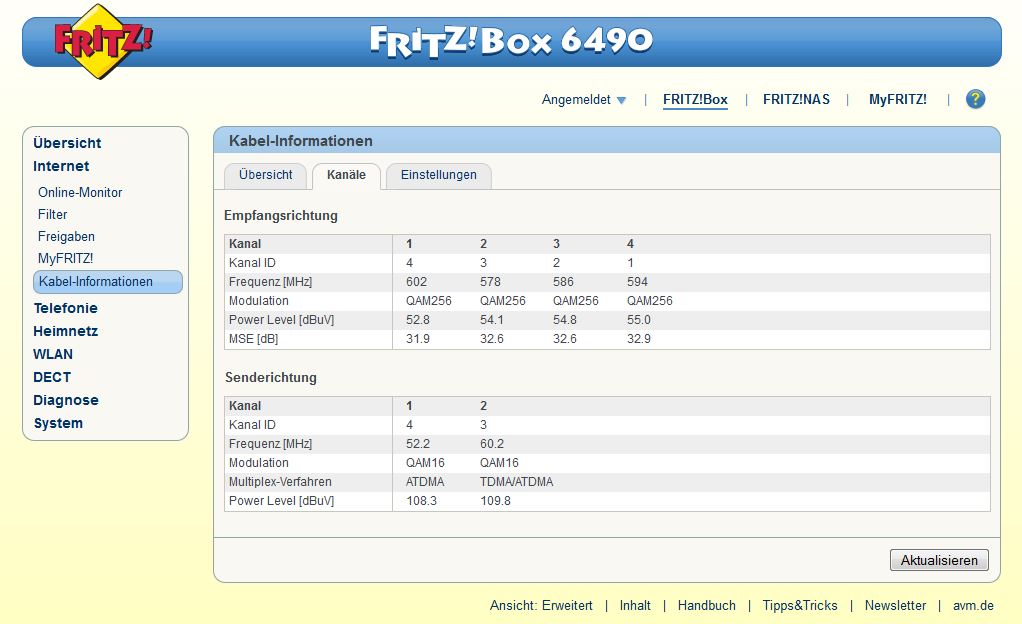1022x624 pixels.
Task: Click the MSE [dB] row label
Action: tap(253, 339)
